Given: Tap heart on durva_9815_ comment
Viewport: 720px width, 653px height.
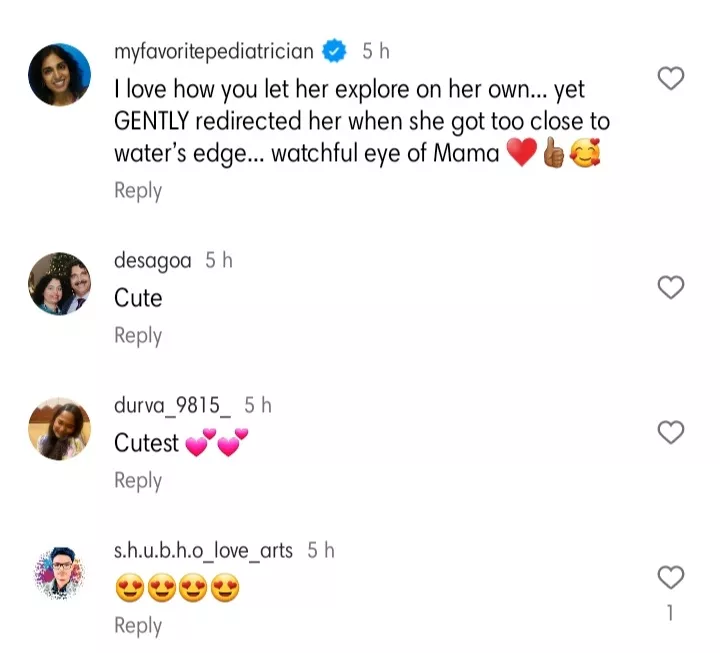Looking at the screenshot, I should point(670,432).
